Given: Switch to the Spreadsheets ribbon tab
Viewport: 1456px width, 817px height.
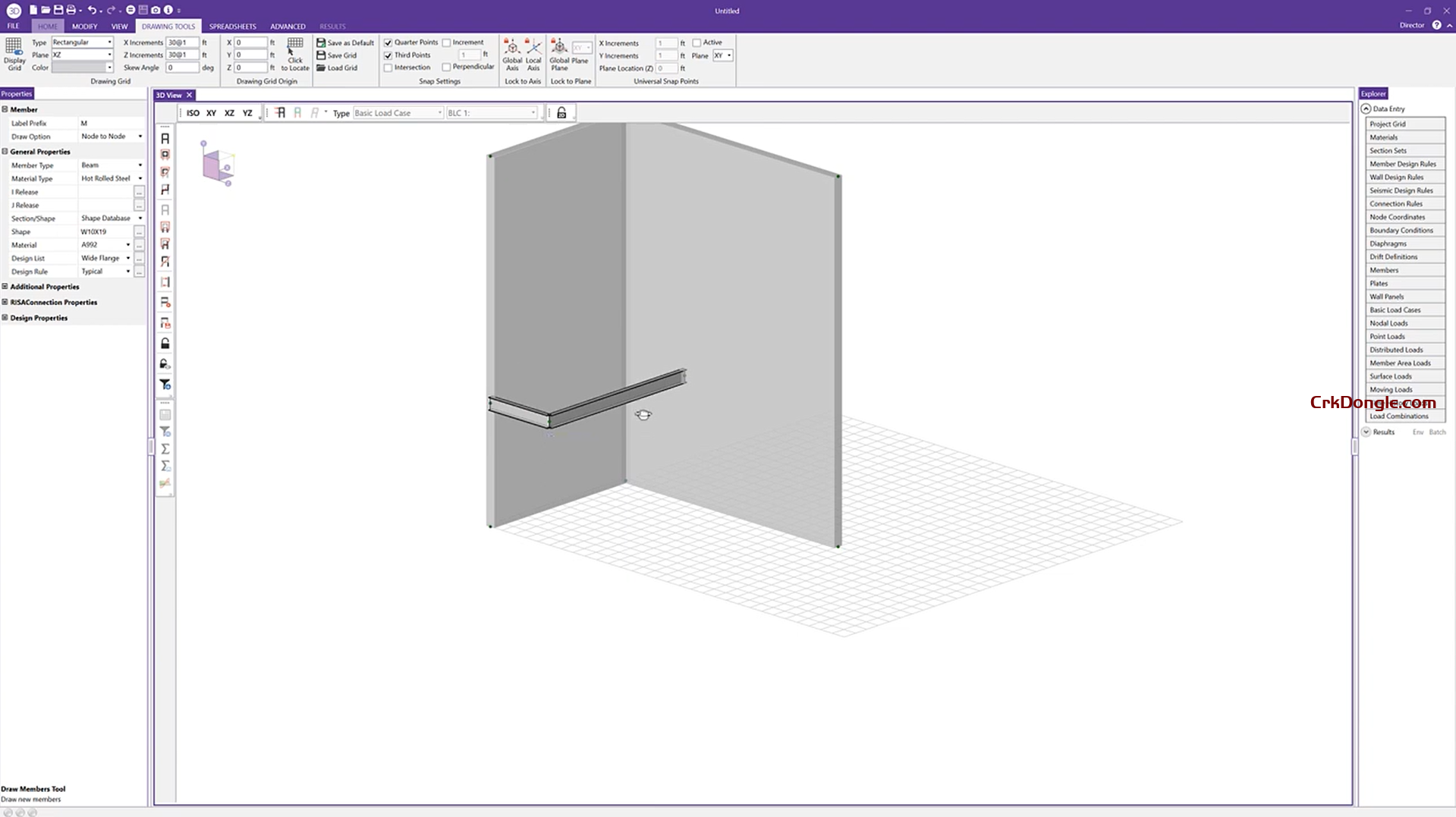Looking at the screenshot, I should (232, 27).
